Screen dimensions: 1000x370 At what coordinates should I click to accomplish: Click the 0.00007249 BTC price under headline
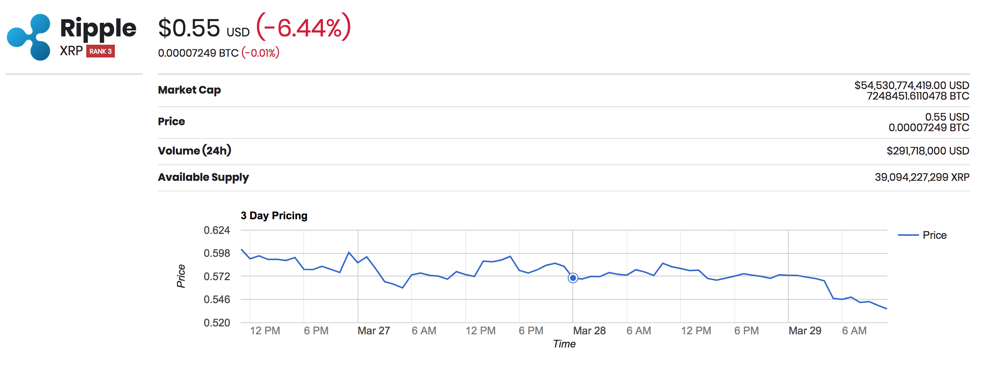pyautogui.click(x=198, y=53)
